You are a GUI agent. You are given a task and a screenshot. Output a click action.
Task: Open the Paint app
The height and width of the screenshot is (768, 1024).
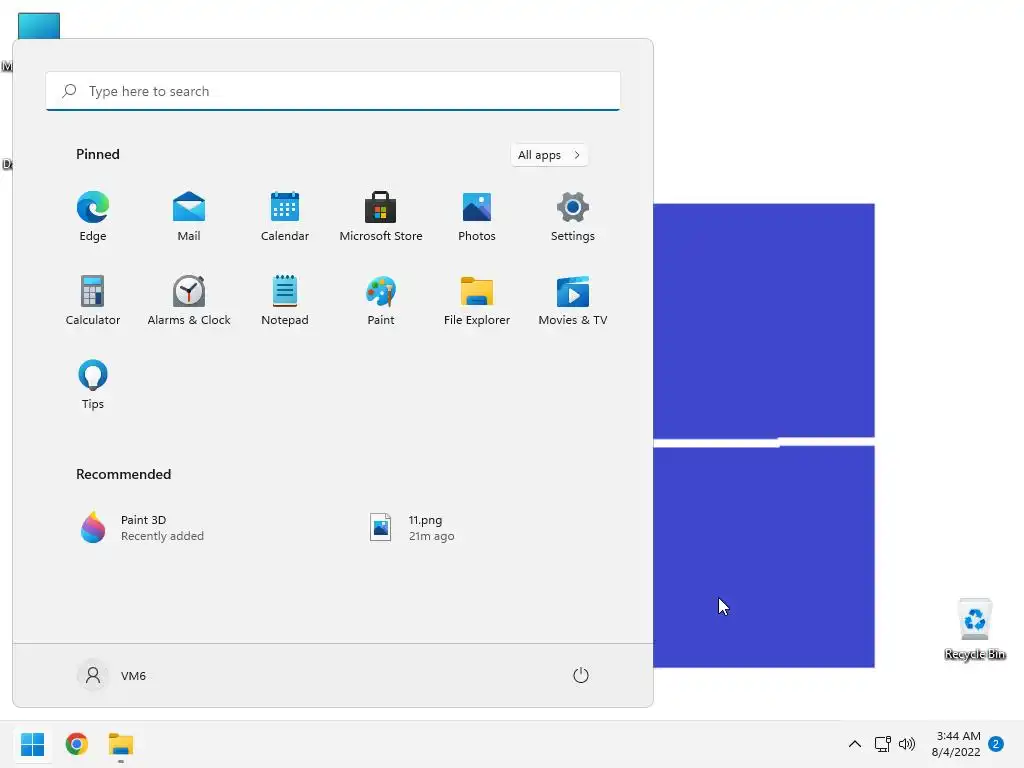coord(381,300)
